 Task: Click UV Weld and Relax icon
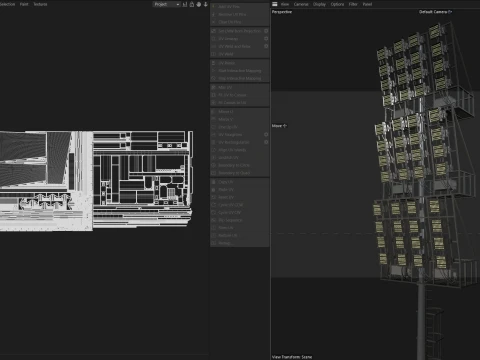(214, 46)
